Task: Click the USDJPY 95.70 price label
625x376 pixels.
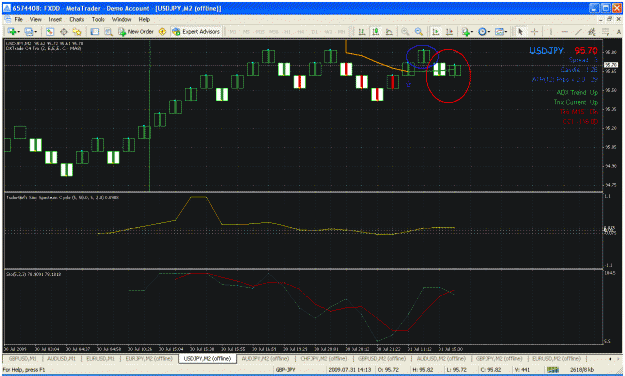Action: point(563,51)
